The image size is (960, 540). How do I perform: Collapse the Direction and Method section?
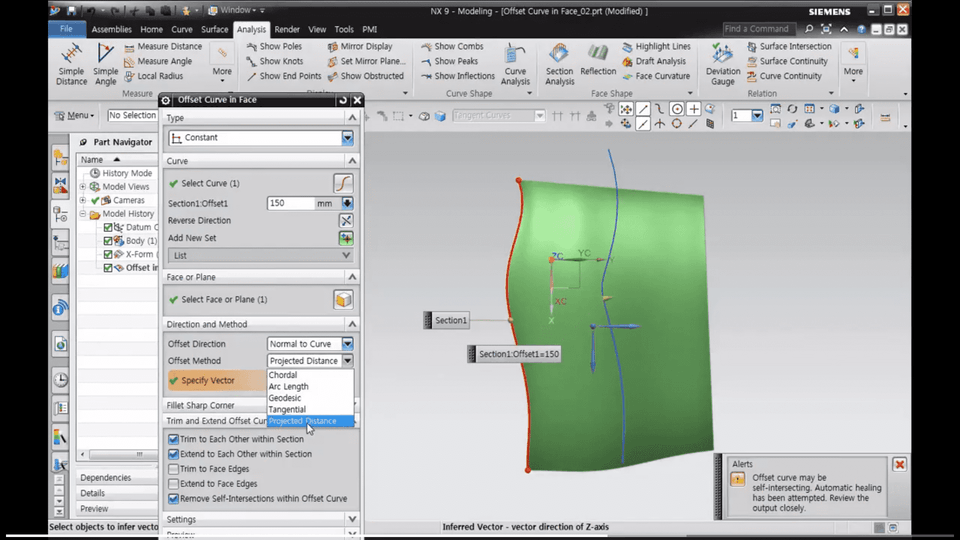(352, 324)
